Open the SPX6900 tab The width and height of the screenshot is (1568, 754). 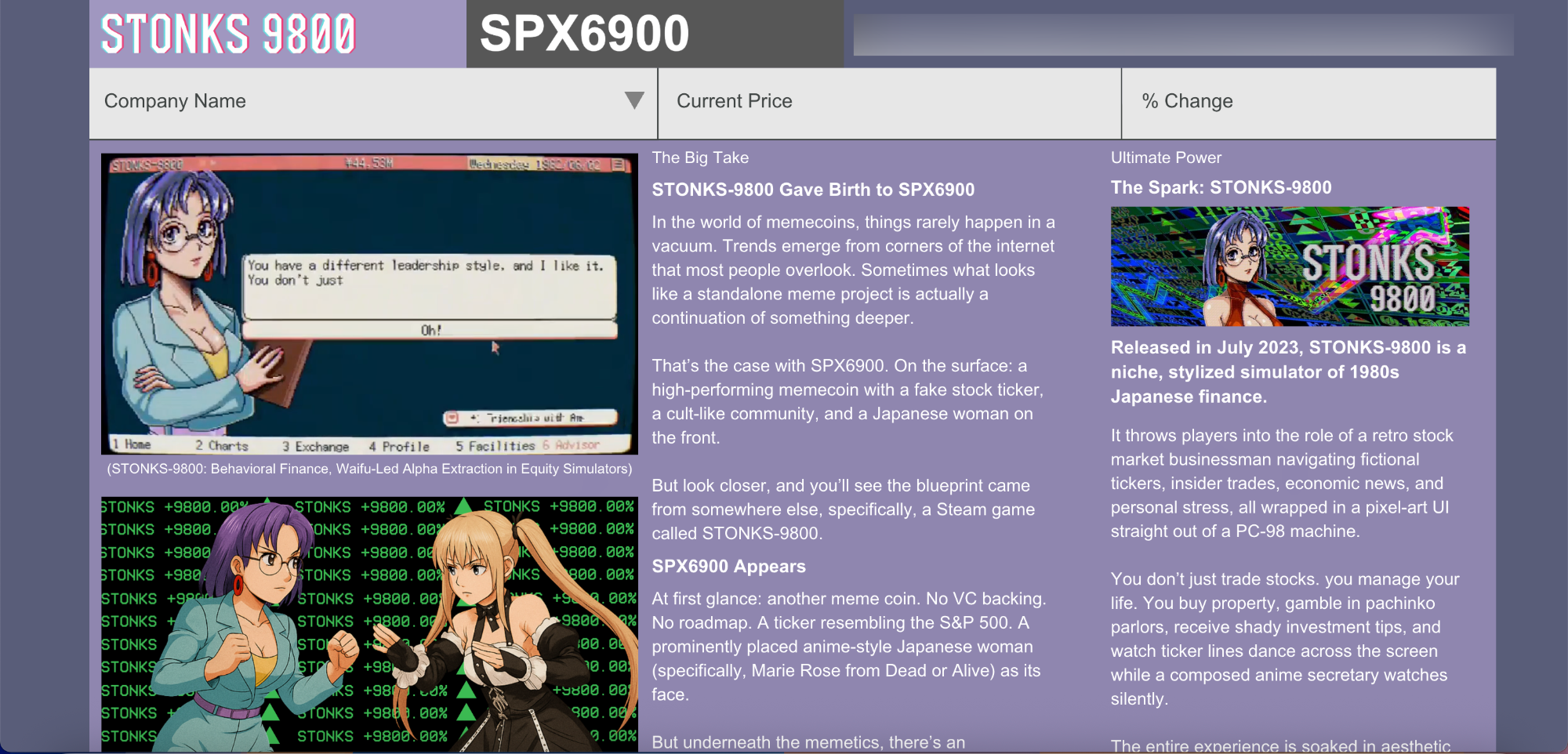[655, 34]
